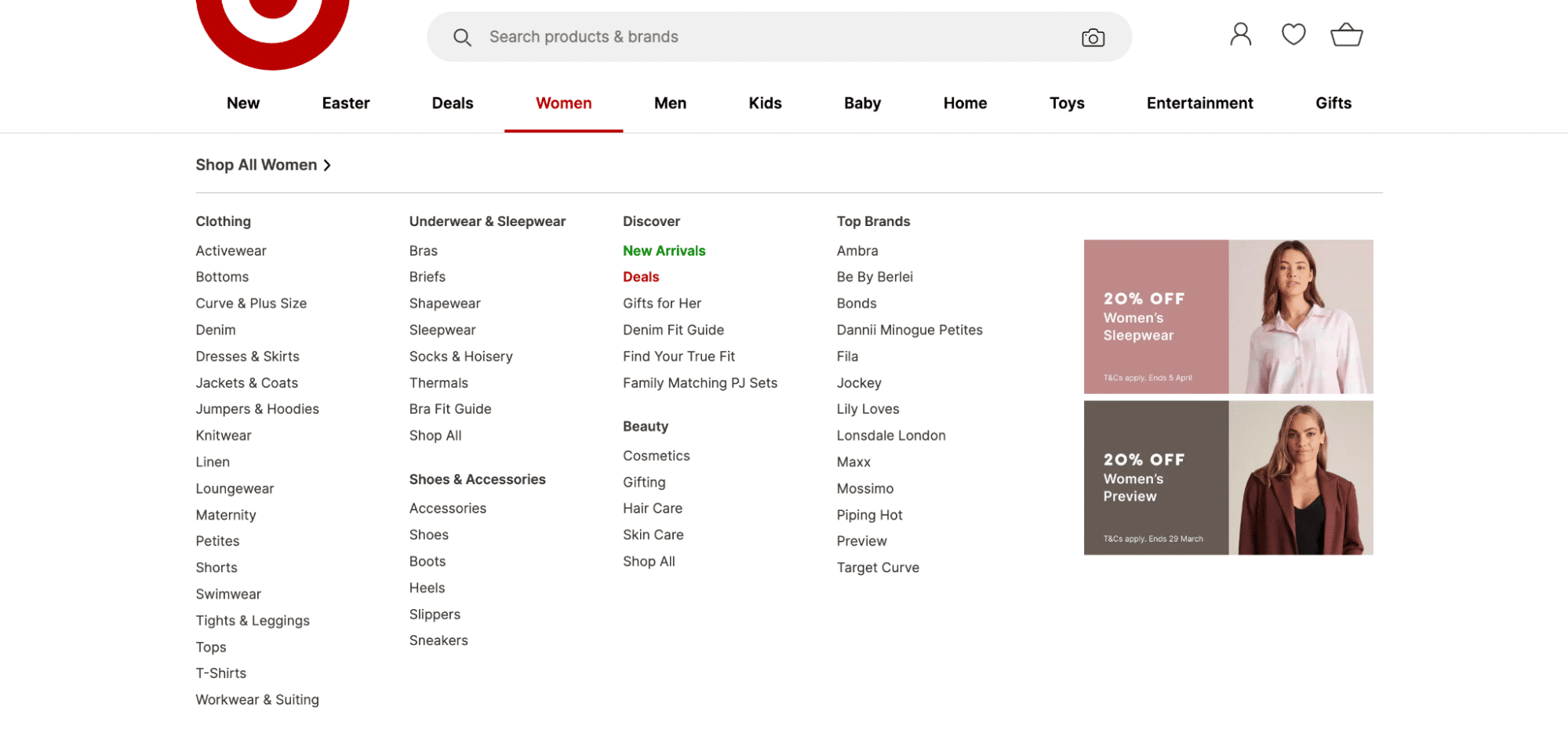The width and height of the screenshot is (1568, 737).
Task: Open the Home department tab
Action: pos(965,103)
